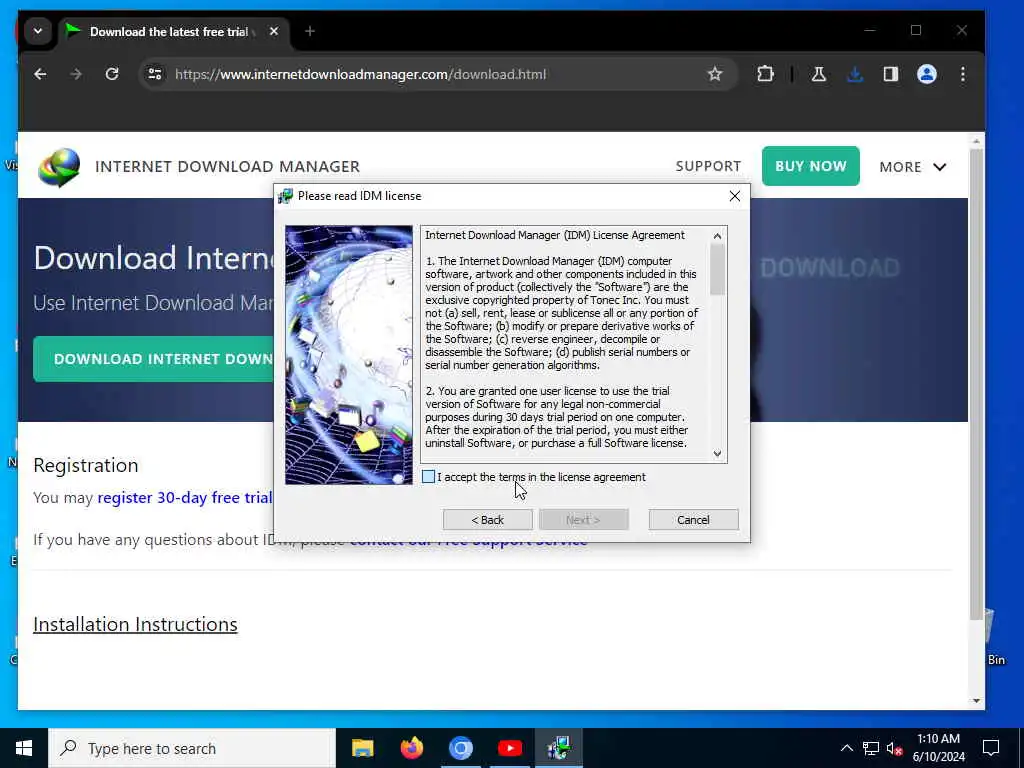View site information icon in address bar
Screen dimensions: 1024x768
click(x=155, y=74)
